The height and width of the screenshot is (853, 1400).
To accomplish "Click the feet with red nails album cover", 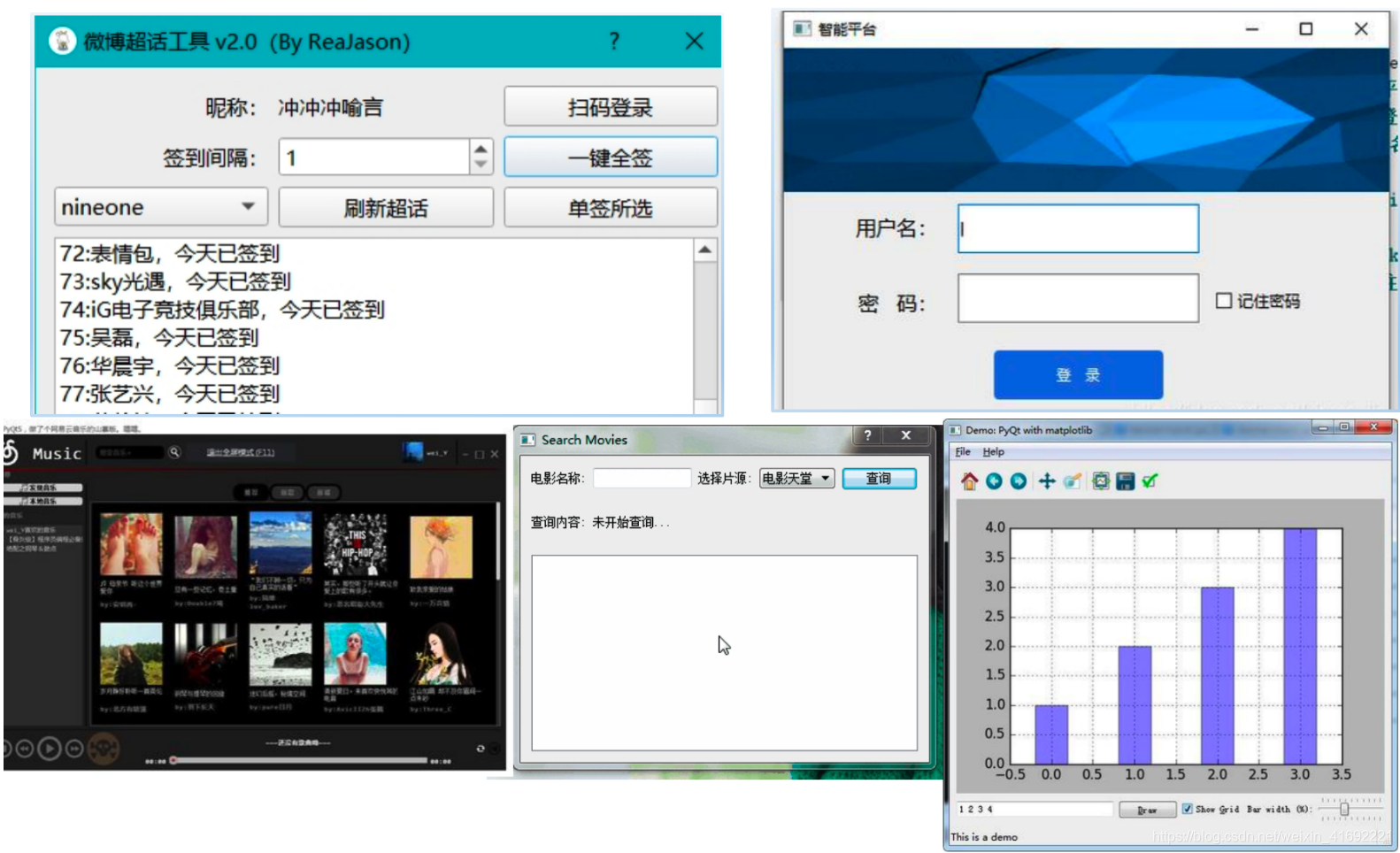I will 131,544.
